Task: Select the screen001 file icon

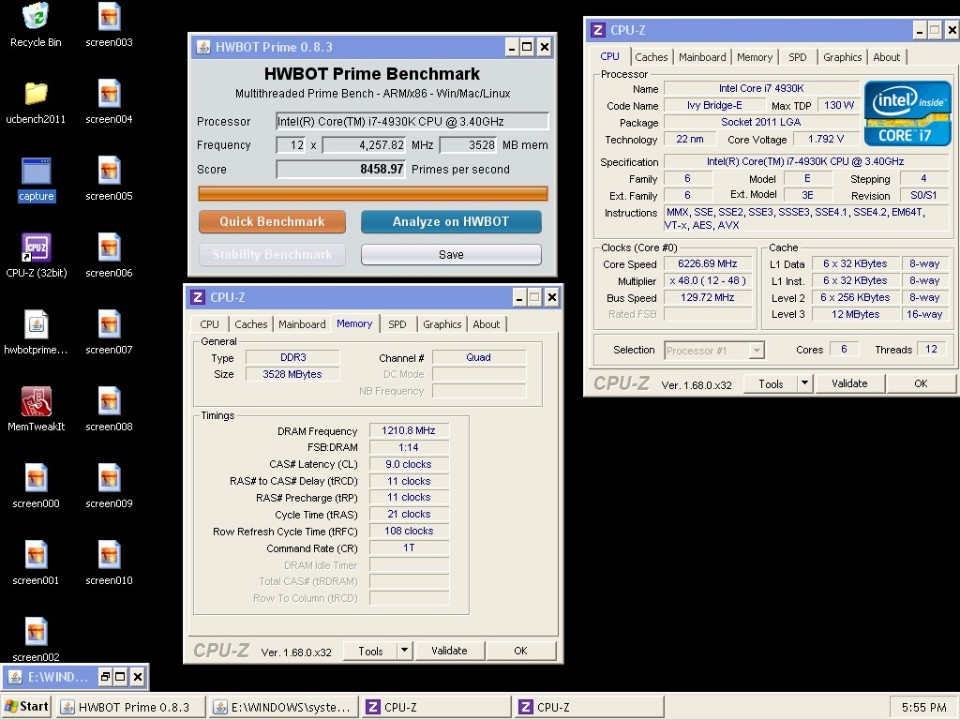Action: (x=36, y=555)
